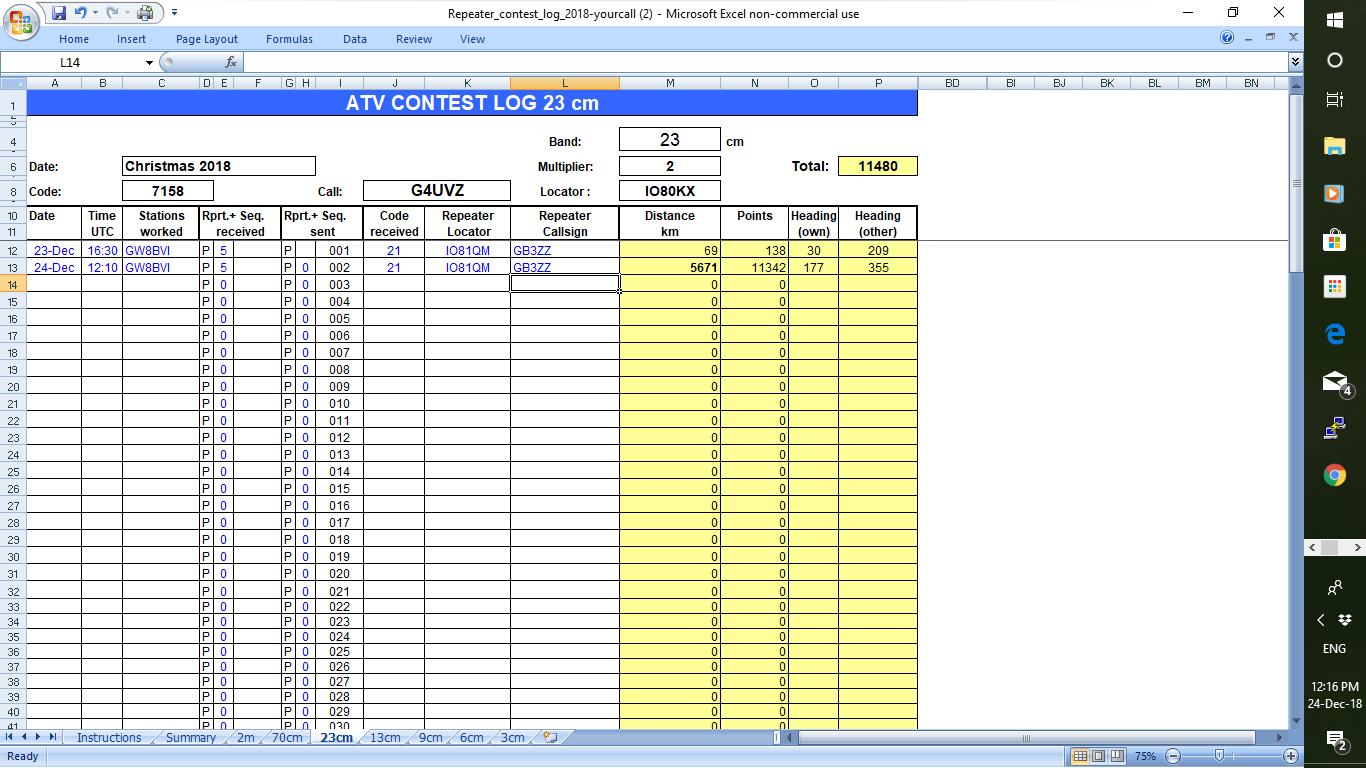This screenshot has width=1366, height=768.
Task: Switch to the 70cm sheet tab
Action: tap(288, 738)
